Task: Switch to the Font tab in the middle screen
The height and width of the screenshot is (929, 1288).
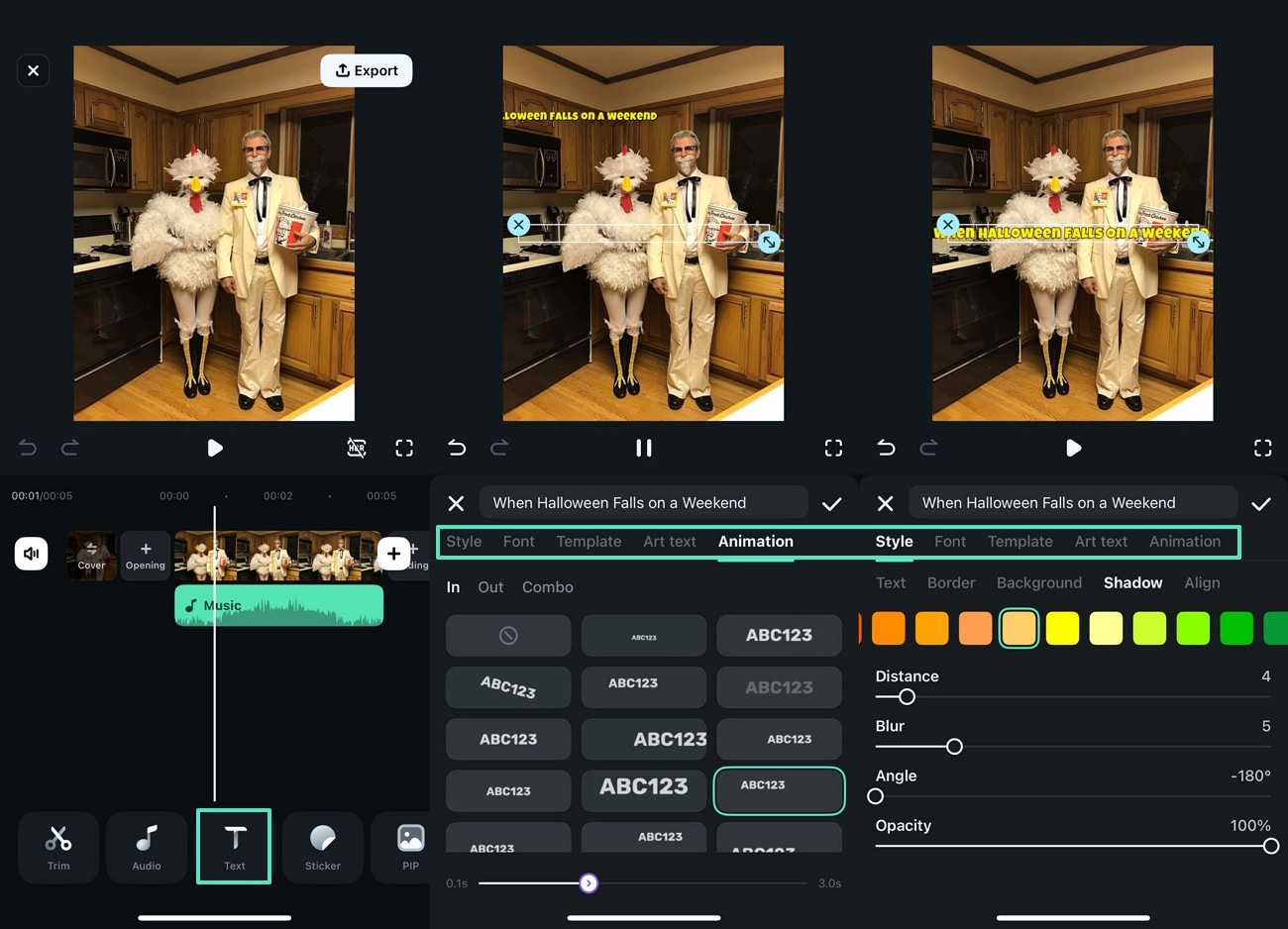Action: [518, 541]
